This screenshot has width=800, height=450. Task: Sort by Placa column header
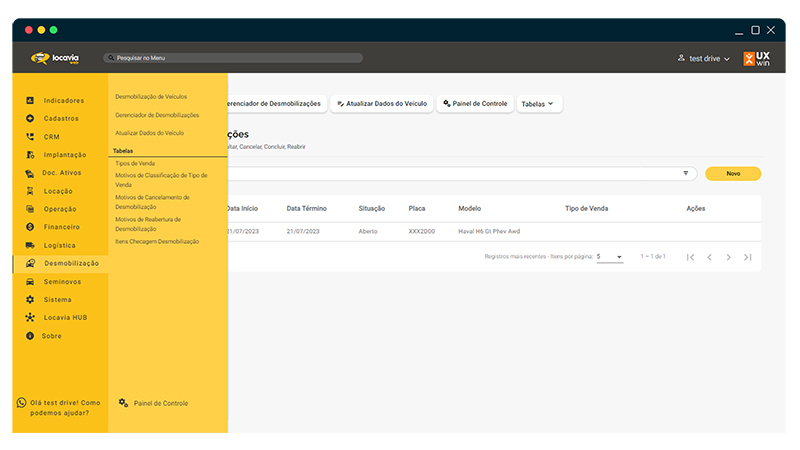(417, 208)
